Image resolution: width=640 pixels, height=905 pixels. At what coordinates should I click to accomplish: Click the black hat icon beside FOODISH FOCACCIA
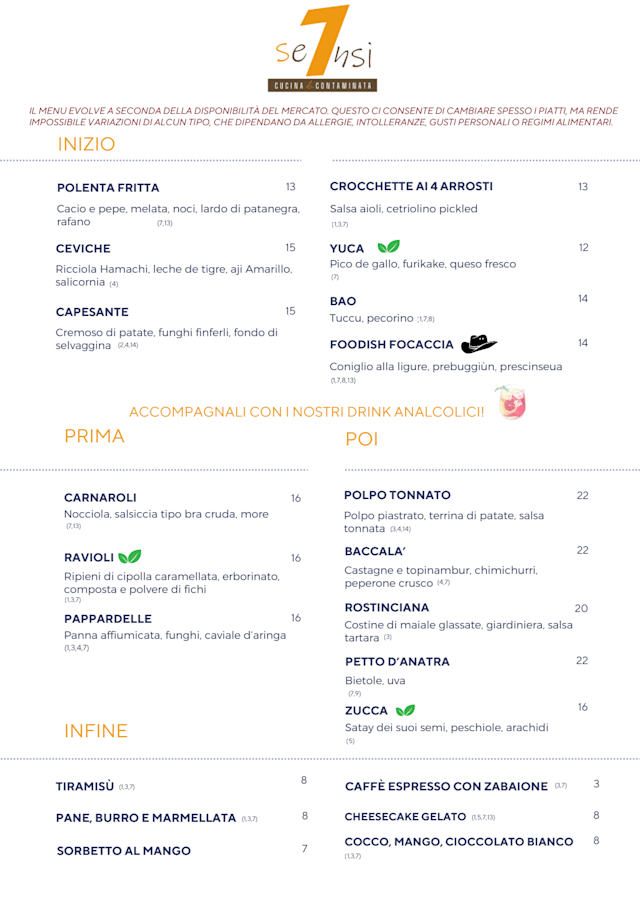[479, 344]
